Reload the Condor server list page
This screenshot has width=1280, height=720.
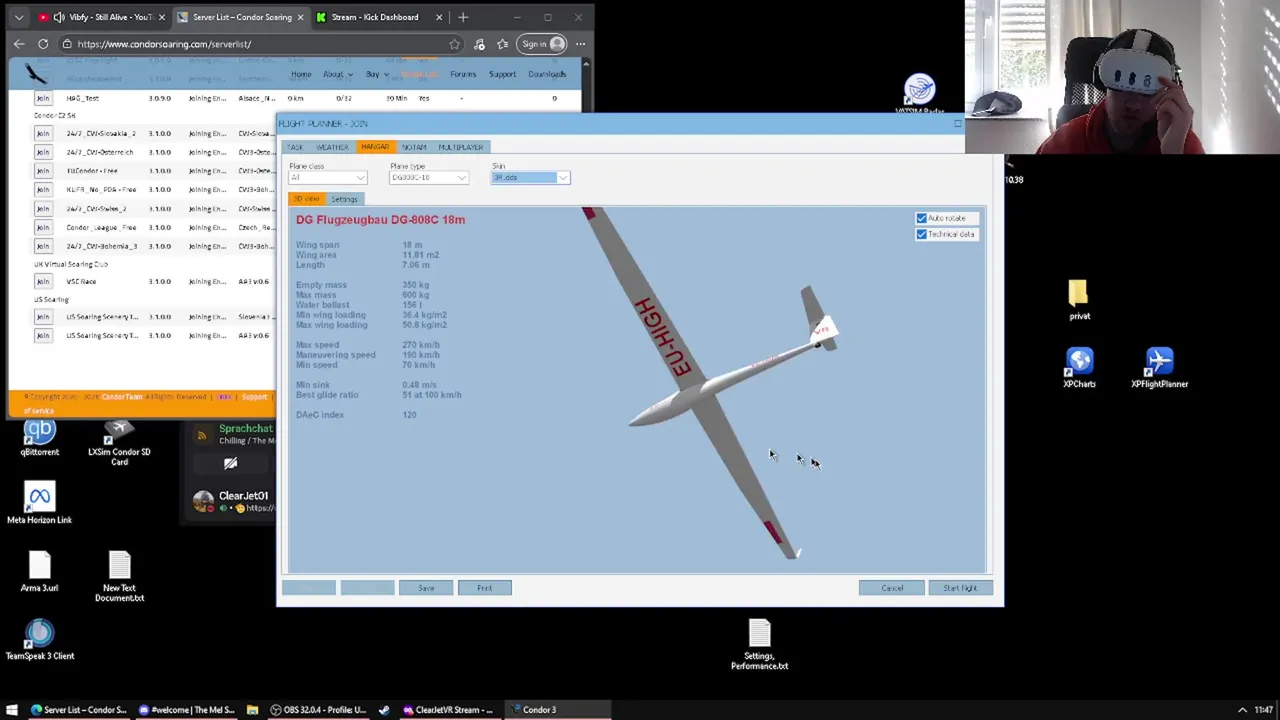tap(43, 44)
